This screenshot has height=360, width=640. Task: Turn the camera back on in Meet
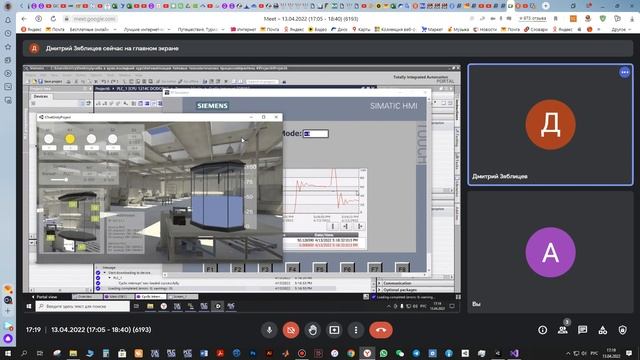pyautogui.click(x=291, y=330)
